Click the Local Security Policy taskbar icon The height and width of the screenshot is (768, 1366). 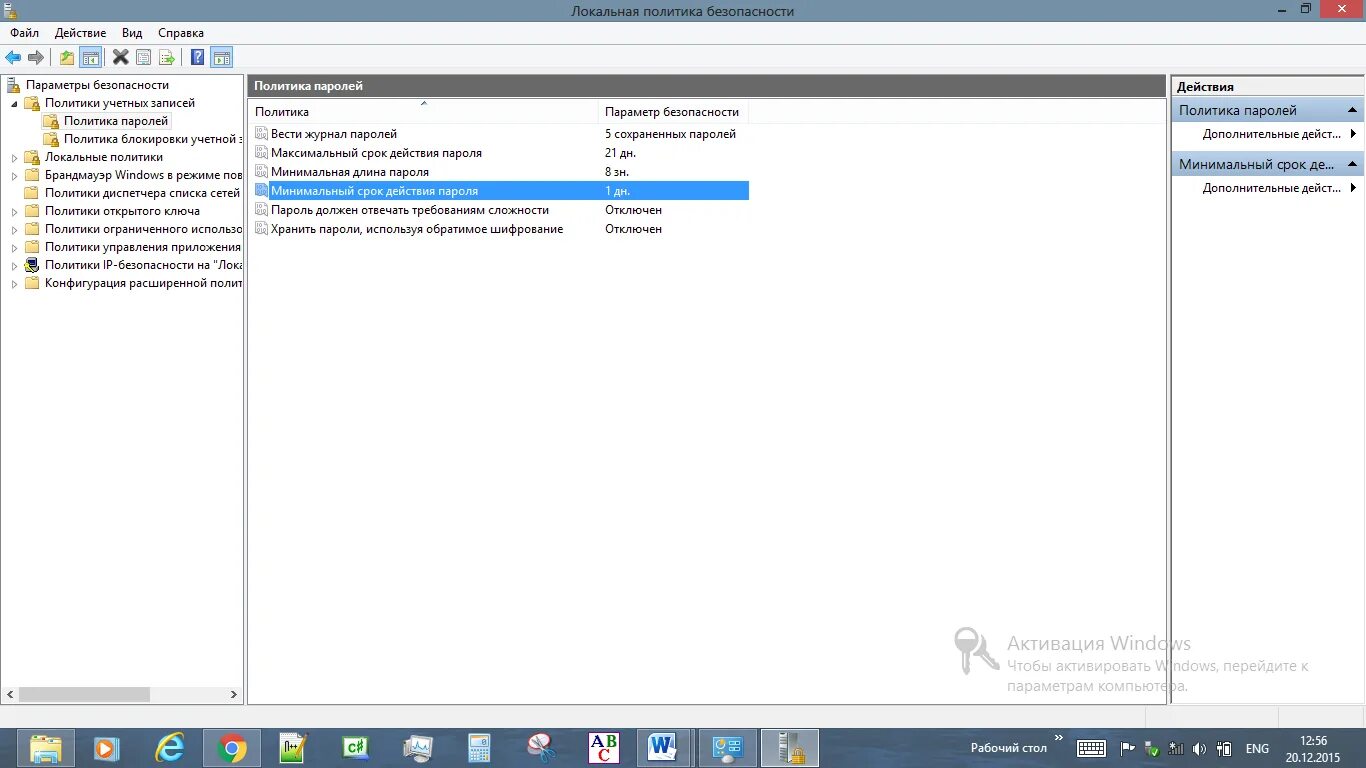[790, 747]
